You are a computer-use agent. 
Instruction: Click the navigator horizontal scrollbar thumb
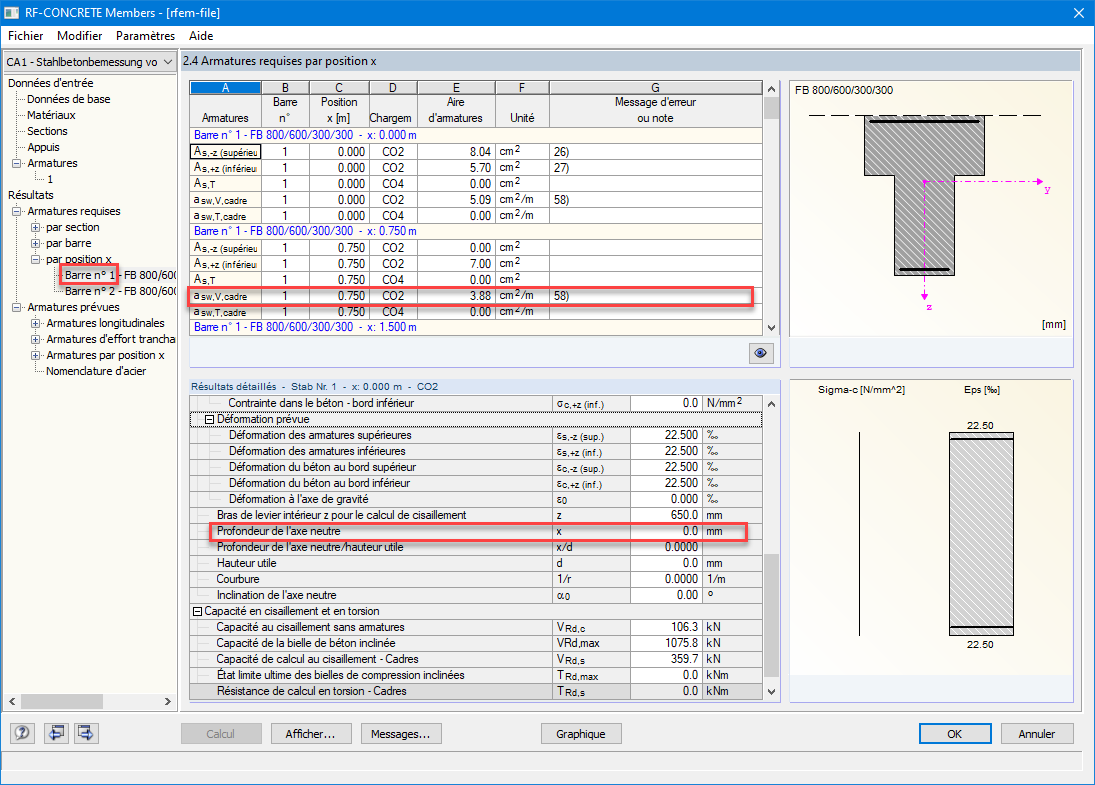pyautogui.click(x=61, y=701)
